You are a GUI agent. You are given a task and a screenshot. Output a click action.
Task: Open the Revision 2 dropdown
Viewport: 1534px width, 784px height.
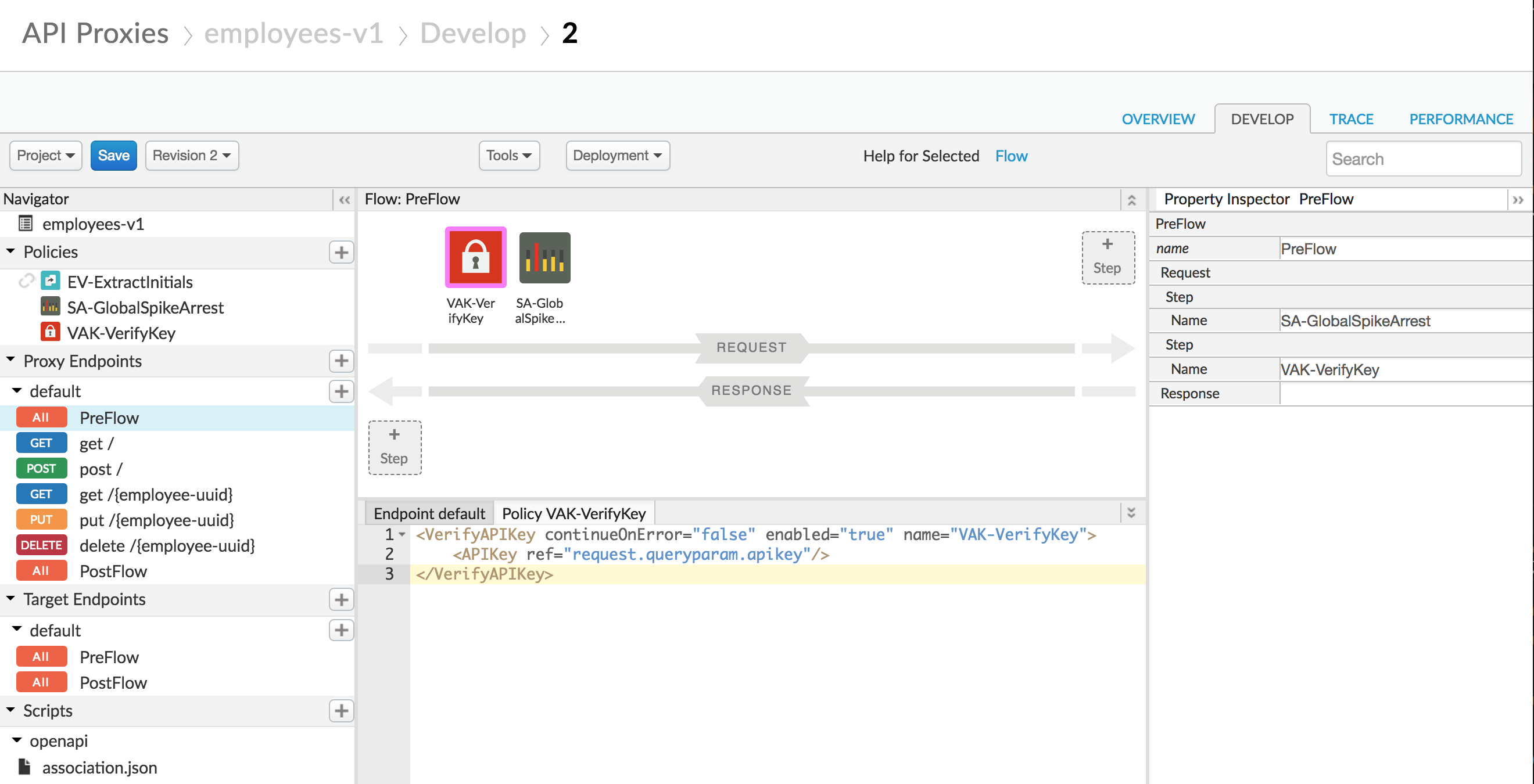192,156
